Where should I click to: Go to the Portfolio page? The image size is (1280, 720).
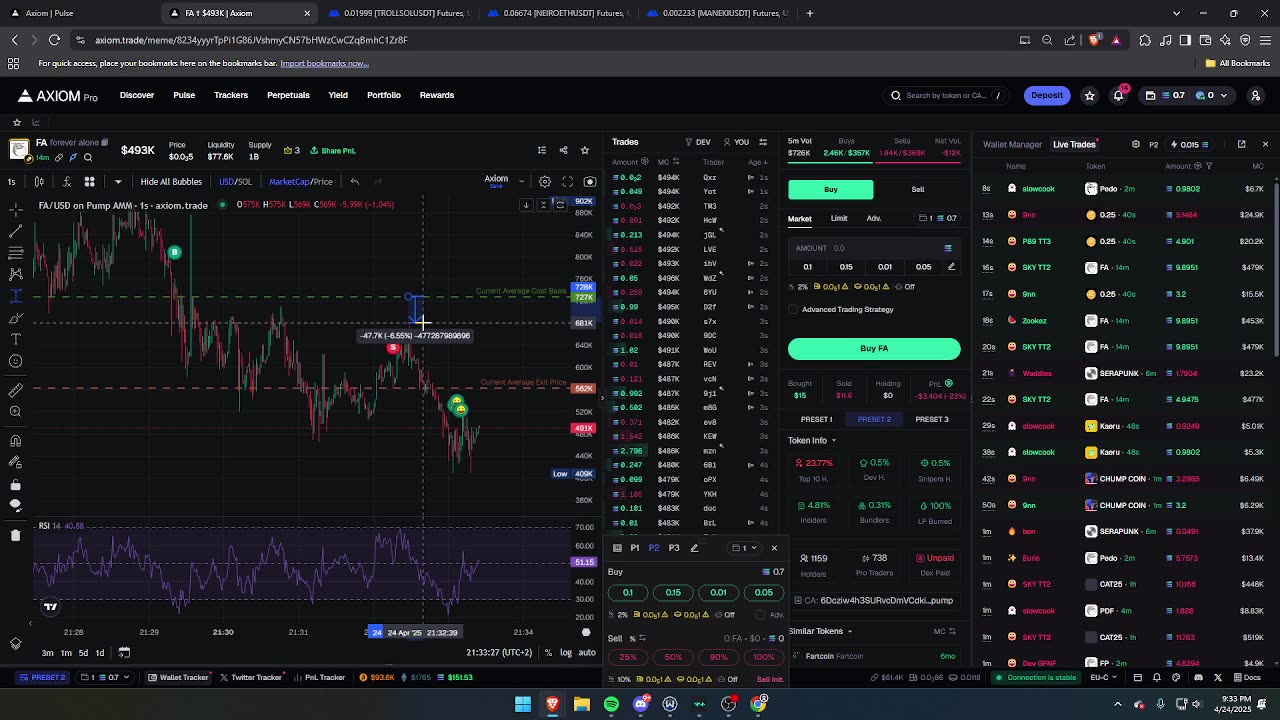coord(384,96)
